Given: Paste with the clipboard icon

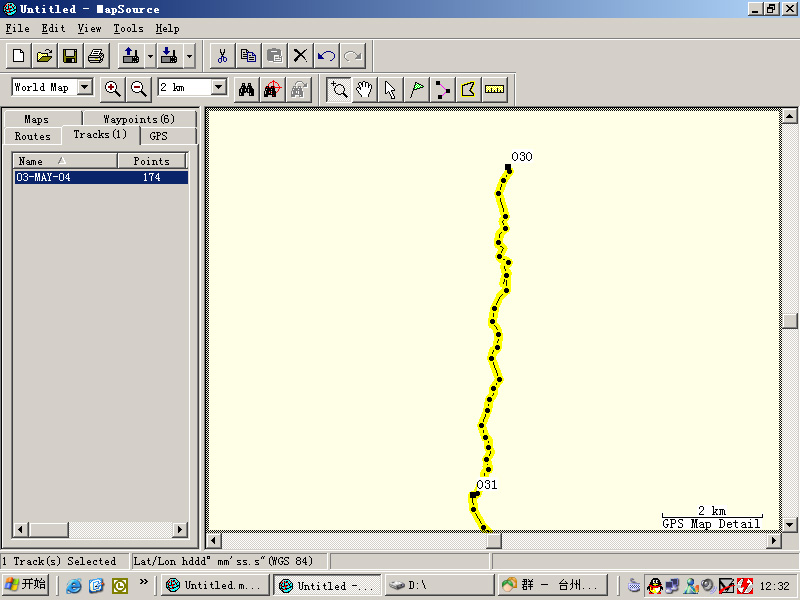Looking at the screenshot, I should tap(274, 56).
